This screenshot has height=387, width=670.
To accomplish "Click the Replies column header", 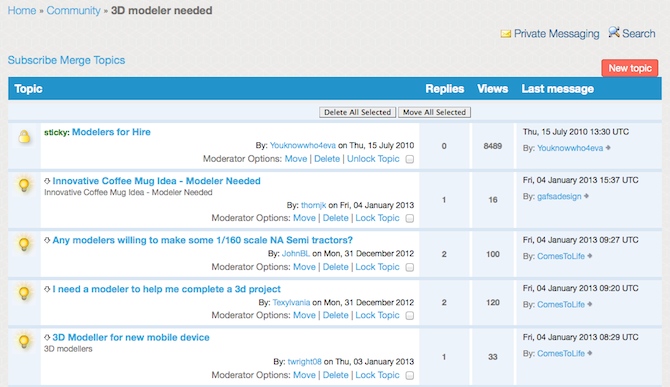I will point(444,89).
